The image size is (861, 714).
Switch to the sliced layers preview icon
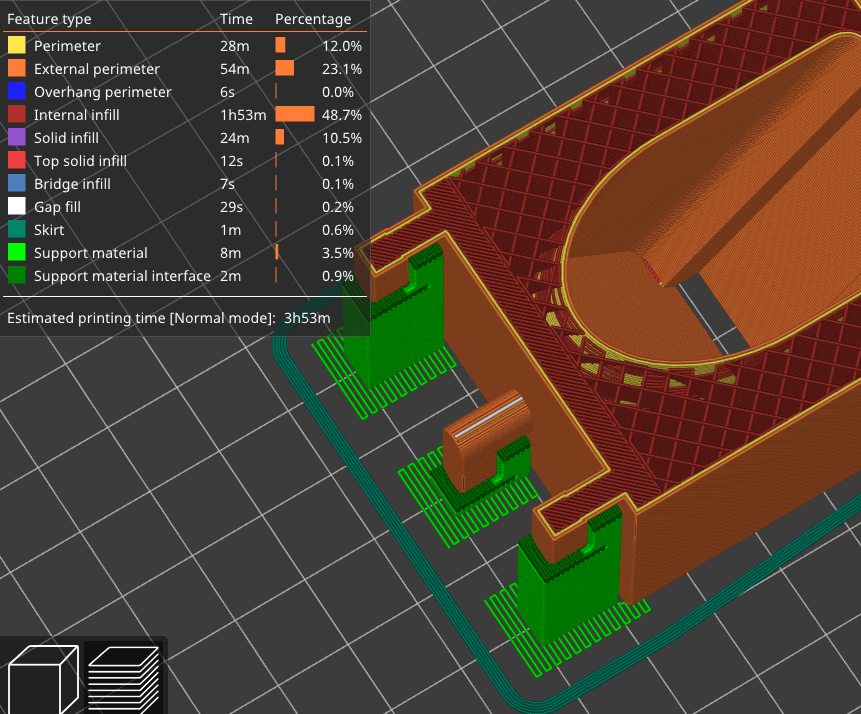[124, 680]
